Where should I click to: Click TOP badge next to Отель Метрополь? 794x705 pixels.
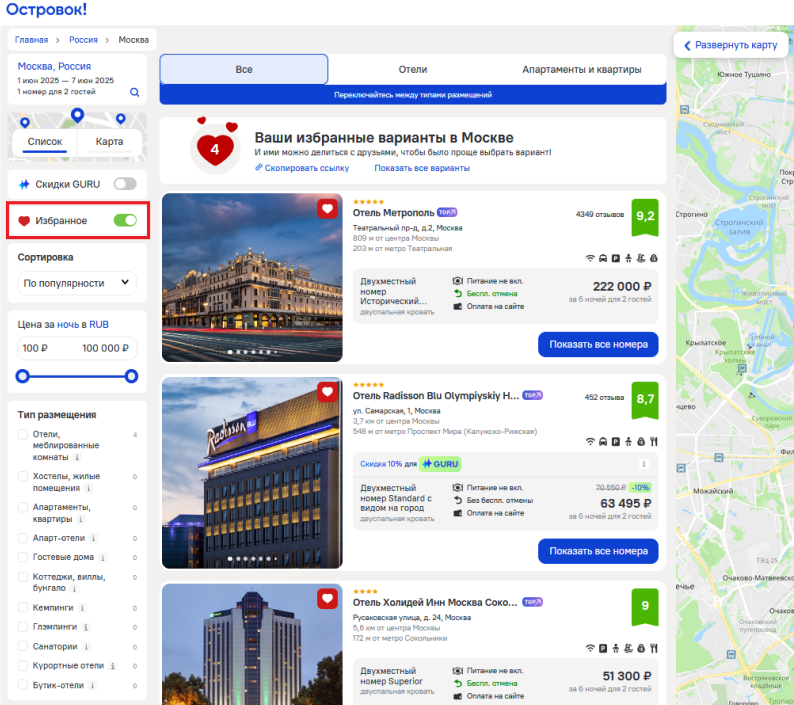[x=447, y=212]
